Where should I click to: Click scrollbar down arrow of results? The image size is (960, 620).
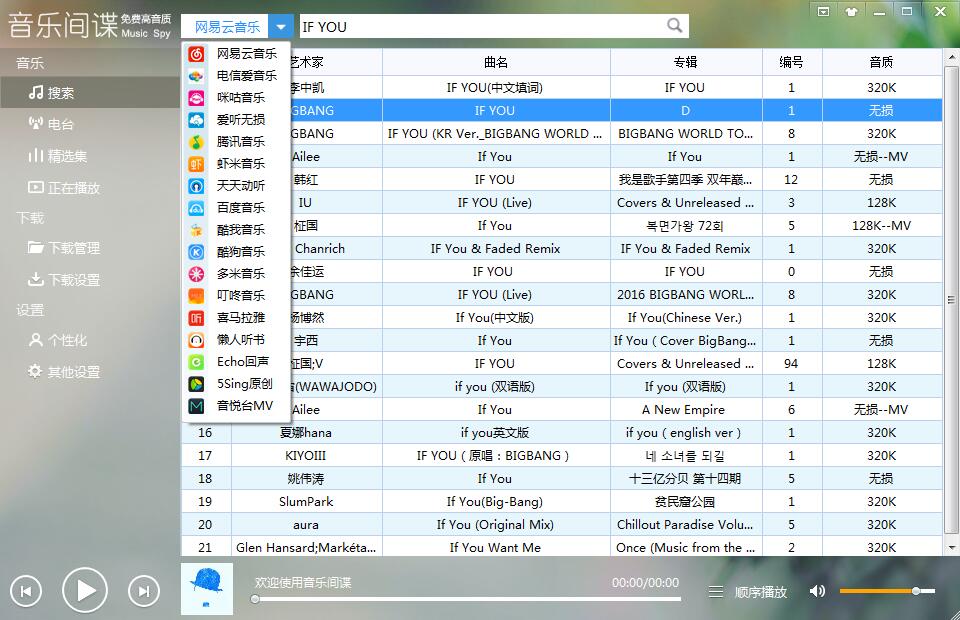(x=951, y=547)
